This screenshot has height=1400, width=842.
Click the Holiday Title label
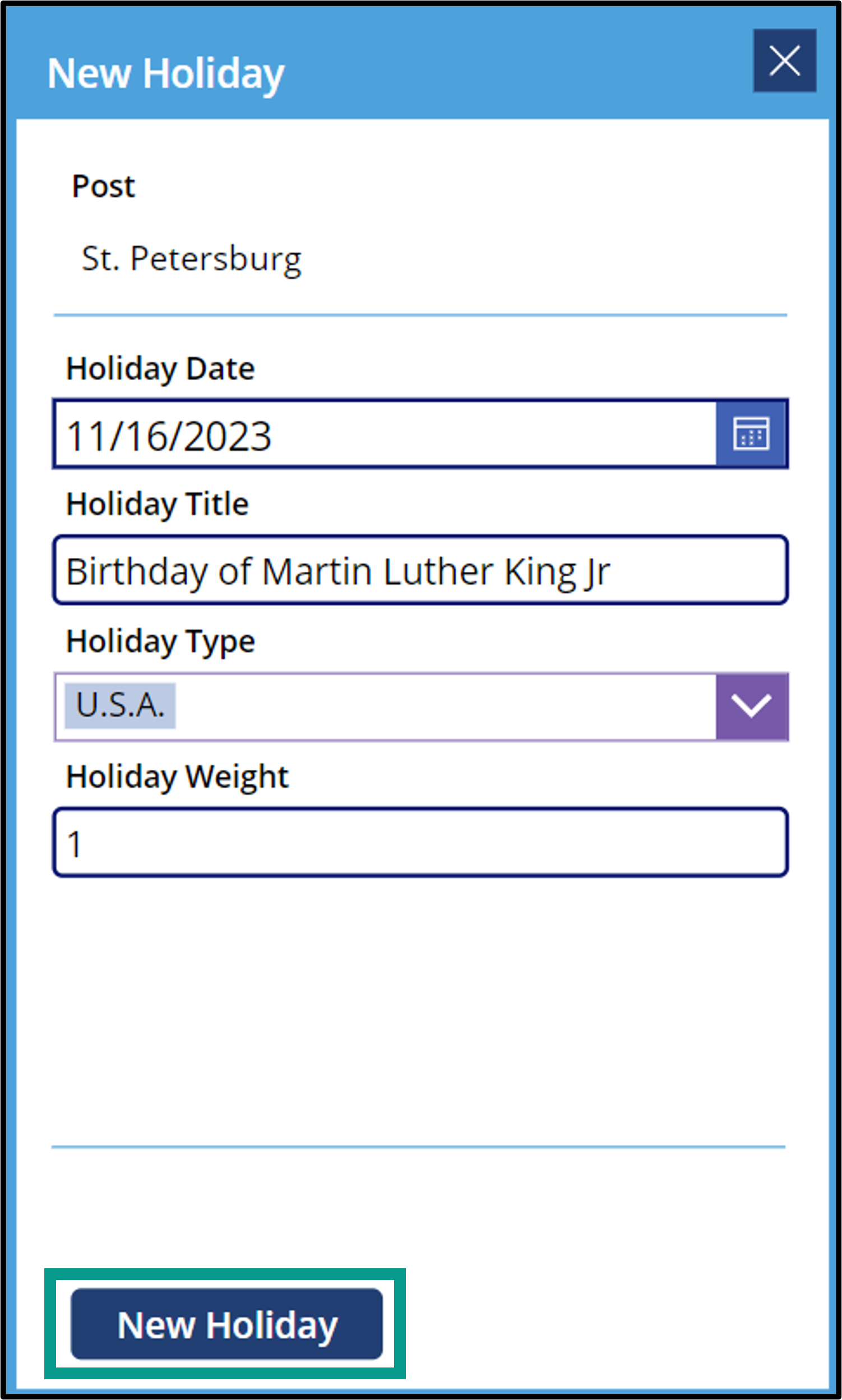[x=158, y=505]
